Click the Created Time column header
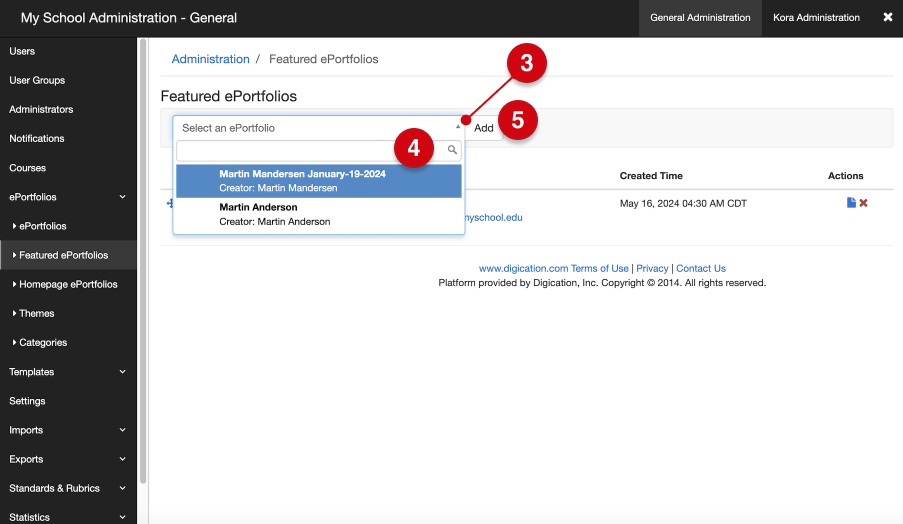Screen dimensions: 903x524 pos(651,176)
